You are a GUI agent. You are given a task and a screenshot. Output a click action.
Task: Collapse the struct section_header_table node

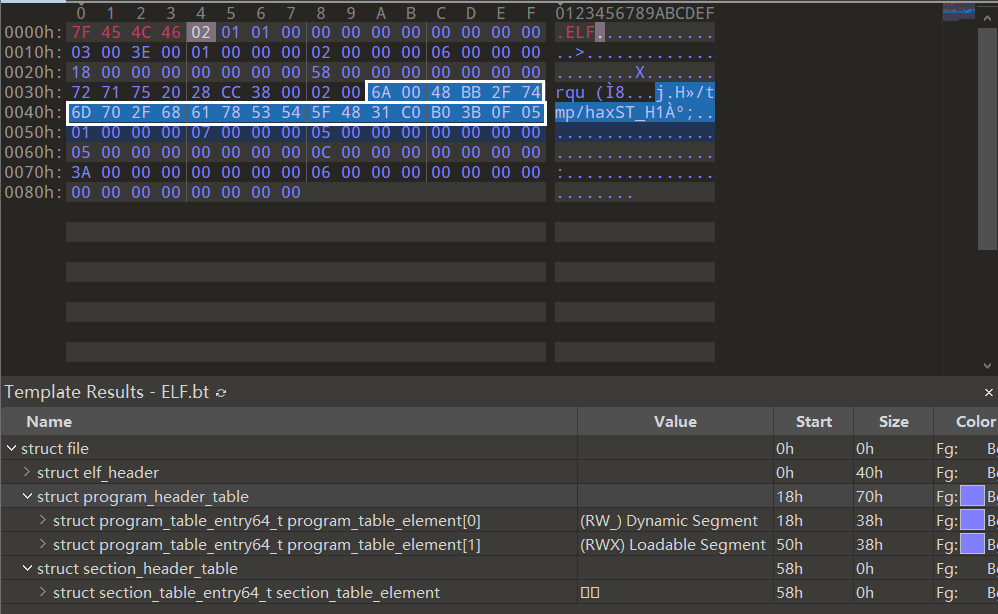(x=27, y=569)
